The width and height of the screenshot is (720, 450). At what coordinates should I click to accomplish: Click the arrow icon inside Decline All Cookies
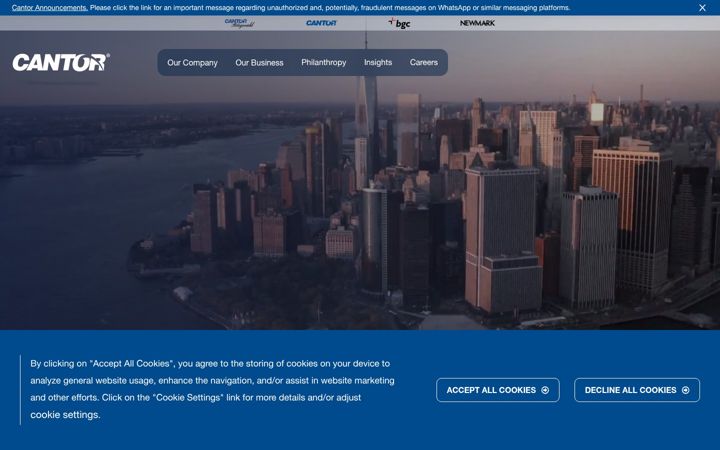(686, 390)
